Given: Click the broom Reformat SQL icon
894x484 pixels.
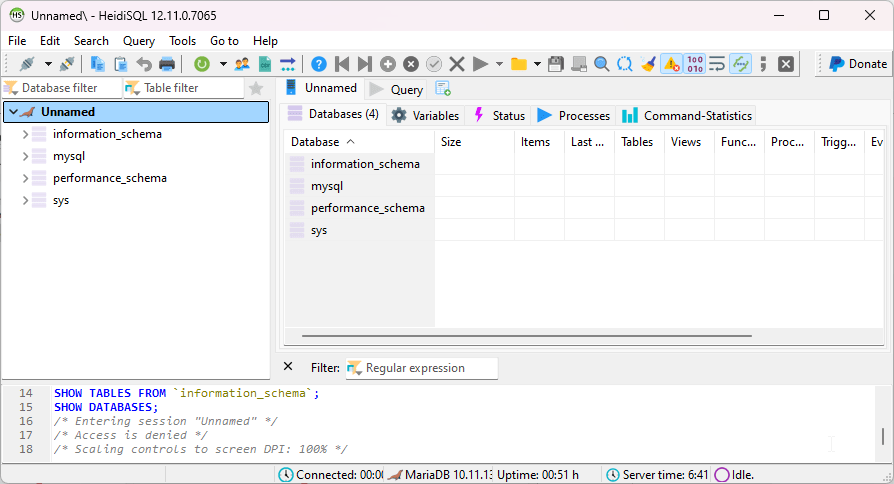Looking at the screenshot, I should pyautogui.click(x=648, y=64).
